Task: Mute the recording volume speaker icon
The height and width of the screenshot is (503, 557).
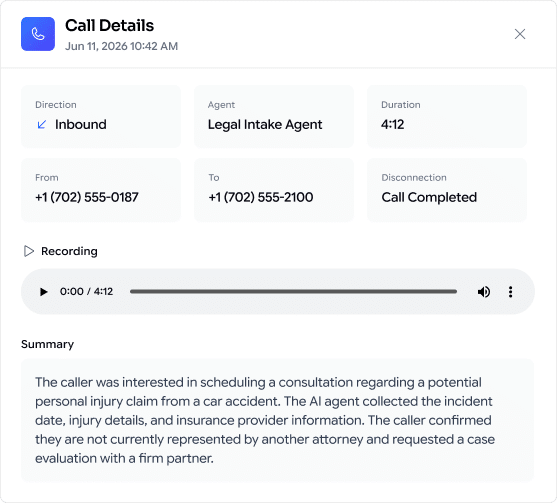Action: (x=484, y=292)
